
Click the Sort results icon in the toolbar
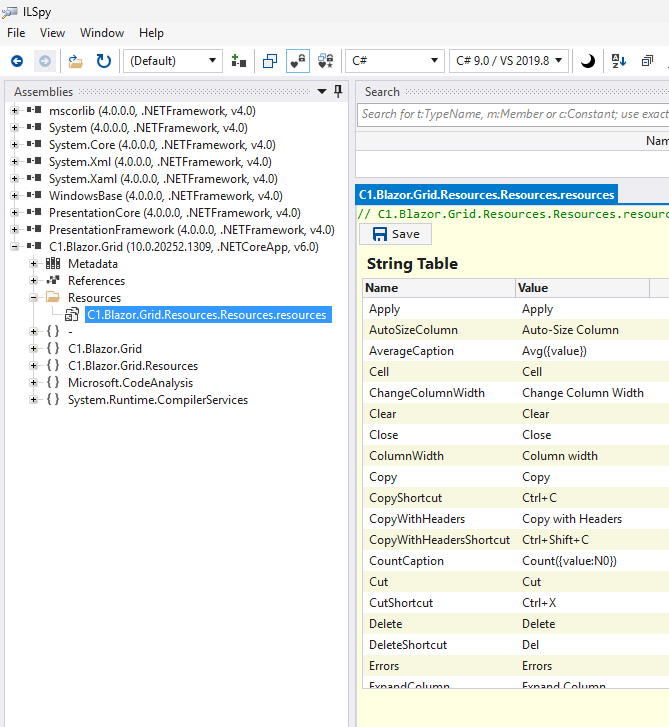click(x=618, y=61)
